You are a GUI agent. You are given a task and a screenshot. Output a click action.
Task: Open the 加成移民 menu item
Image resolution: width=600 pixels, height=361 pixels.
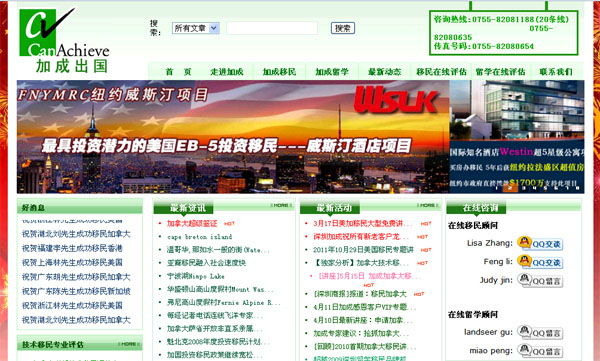(279, 72)
